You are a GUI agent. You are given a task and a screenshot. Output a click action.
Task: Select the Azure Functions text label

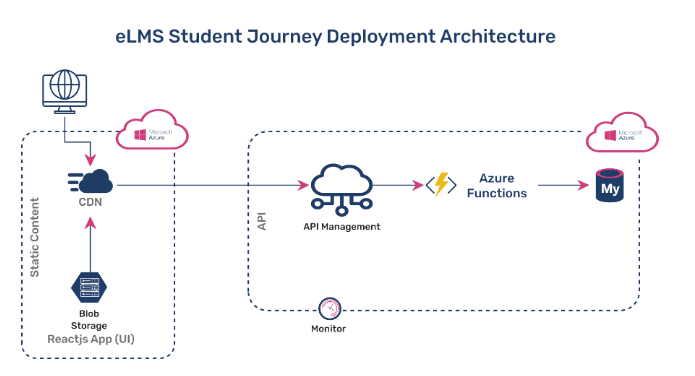[497, 186]
